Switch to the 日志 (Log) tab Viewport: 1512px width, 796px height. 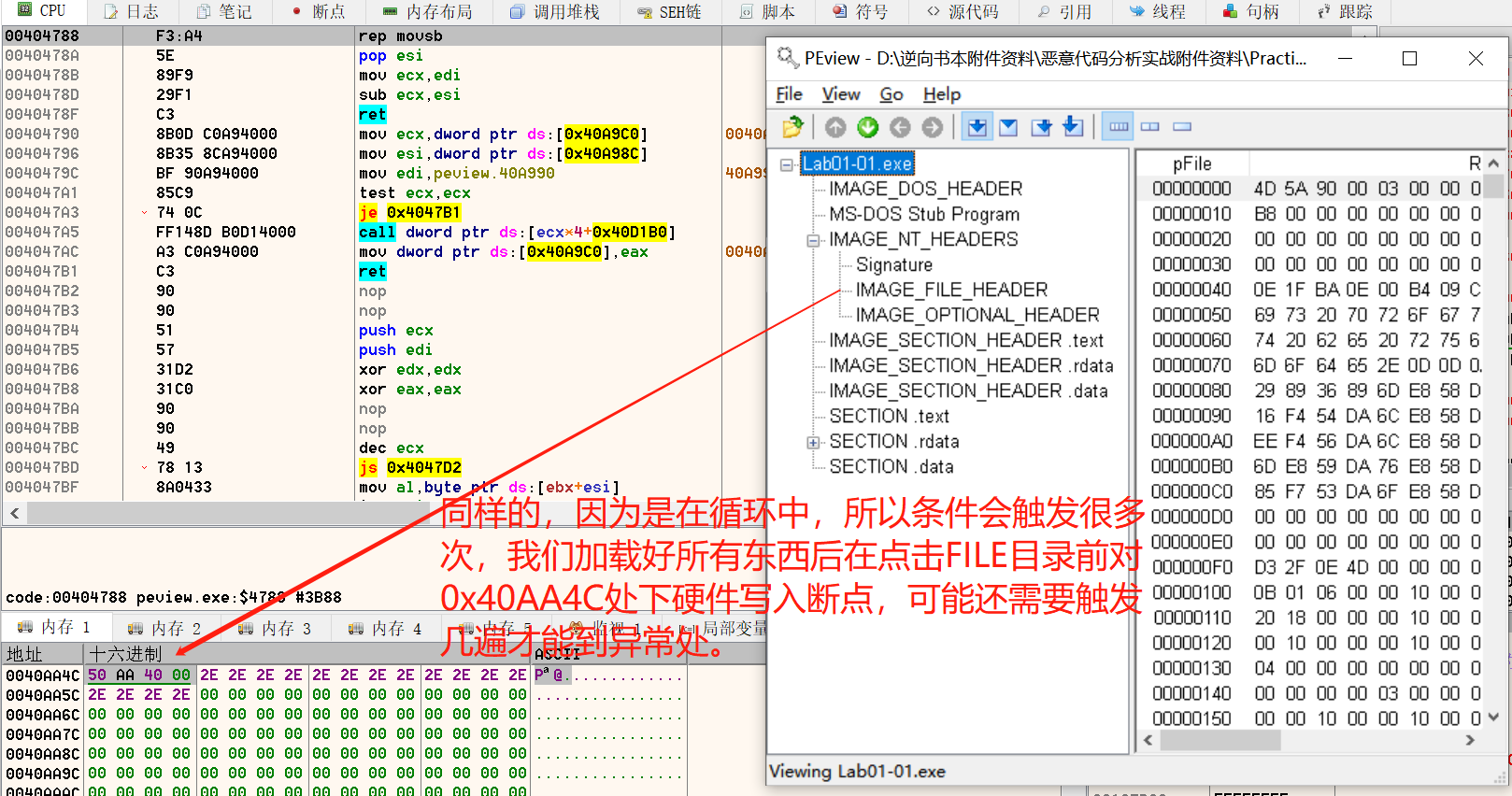(132, 11)
